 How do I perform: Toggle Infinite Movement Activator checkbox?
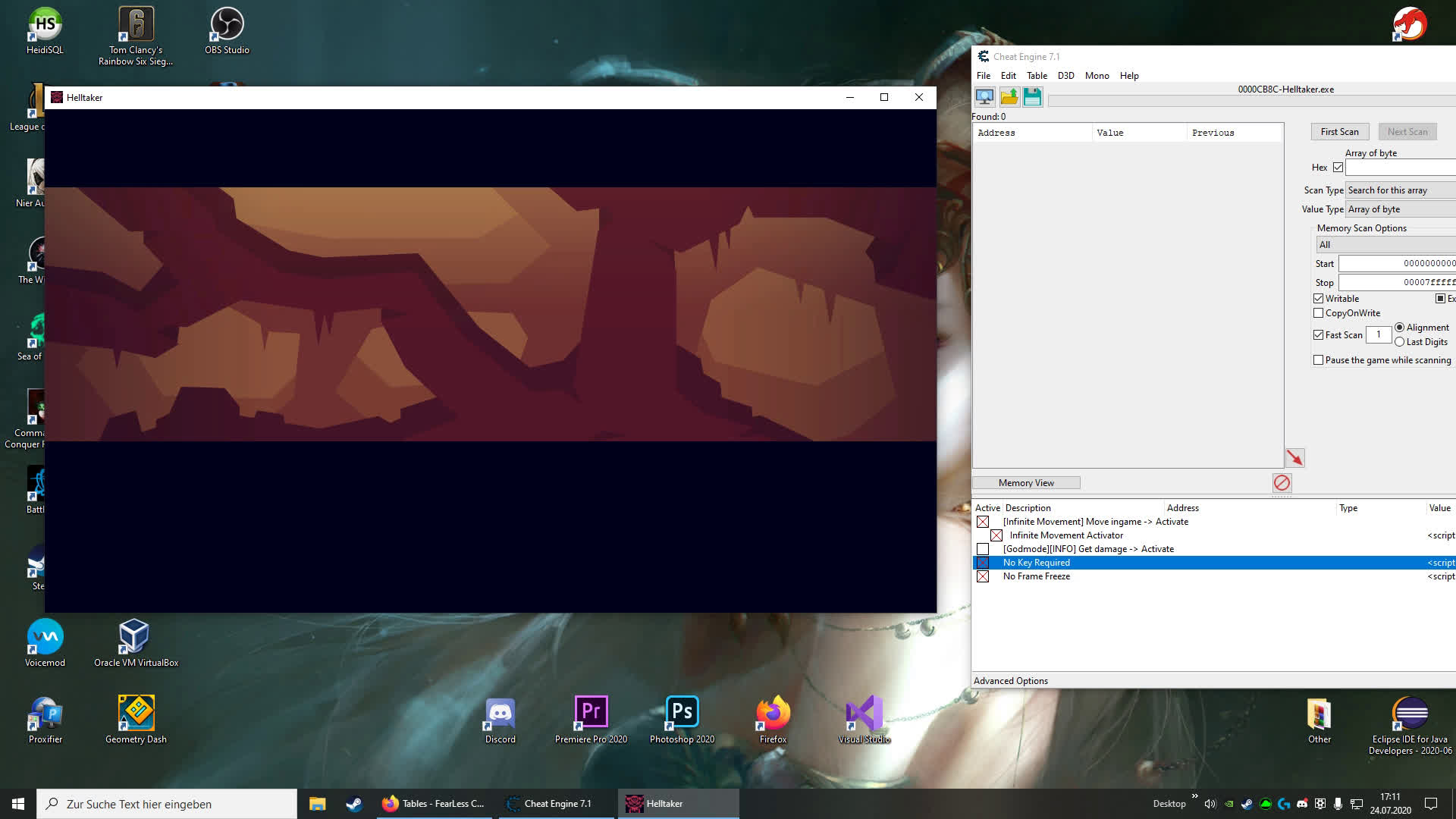pos(996,535)
